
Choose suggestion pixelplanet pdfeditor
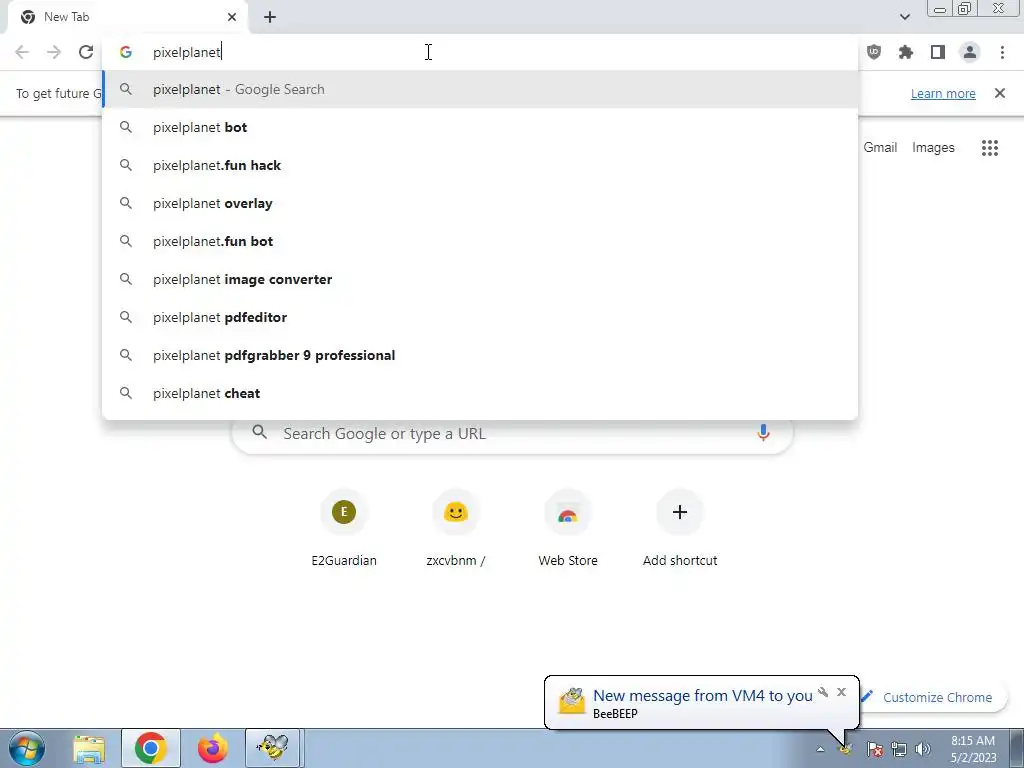(480, 317)
